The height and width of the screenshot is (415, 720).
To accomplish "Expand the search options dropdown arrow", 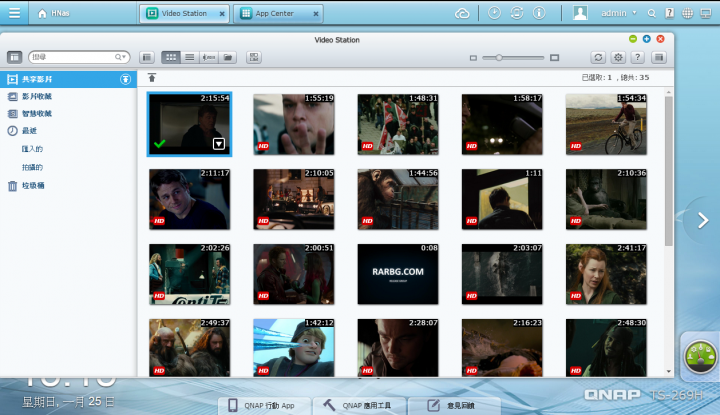I will click(x=121, y=57).
